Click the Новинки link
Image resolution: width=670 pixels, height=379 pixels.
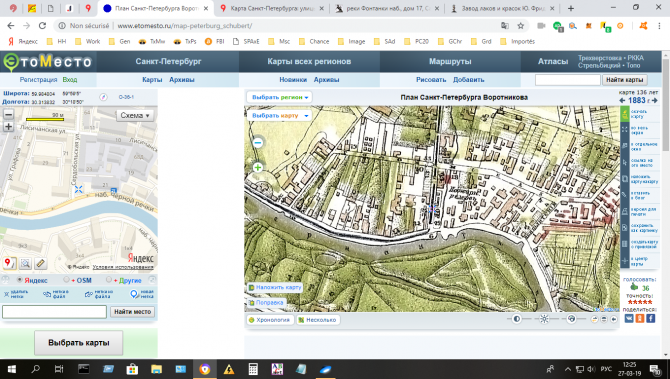coord(293,80)
